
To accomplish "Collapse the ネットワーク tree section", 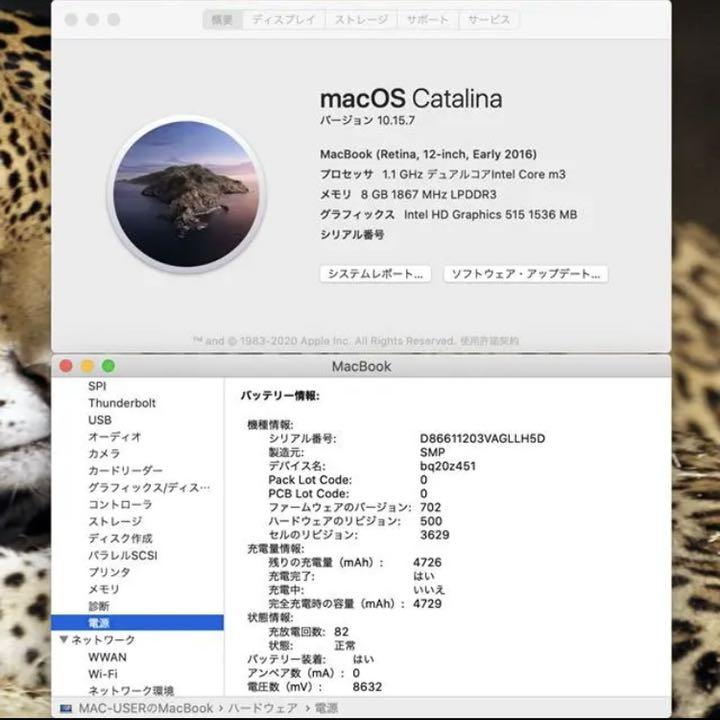I will pos(64,640).
